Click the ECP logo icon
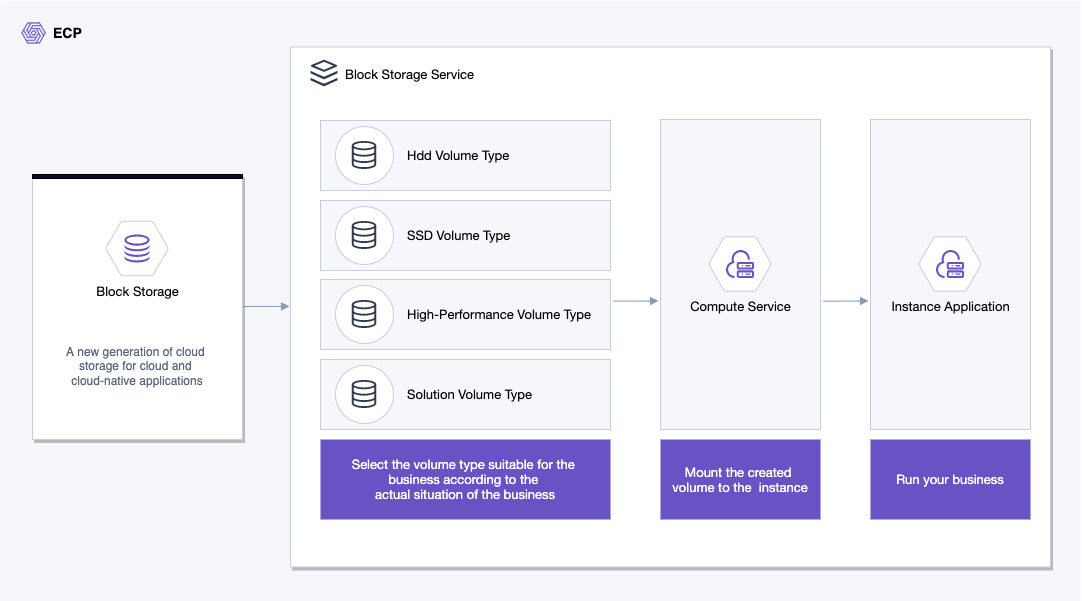This screenshot has height=601, width=1082. [33, 33]
